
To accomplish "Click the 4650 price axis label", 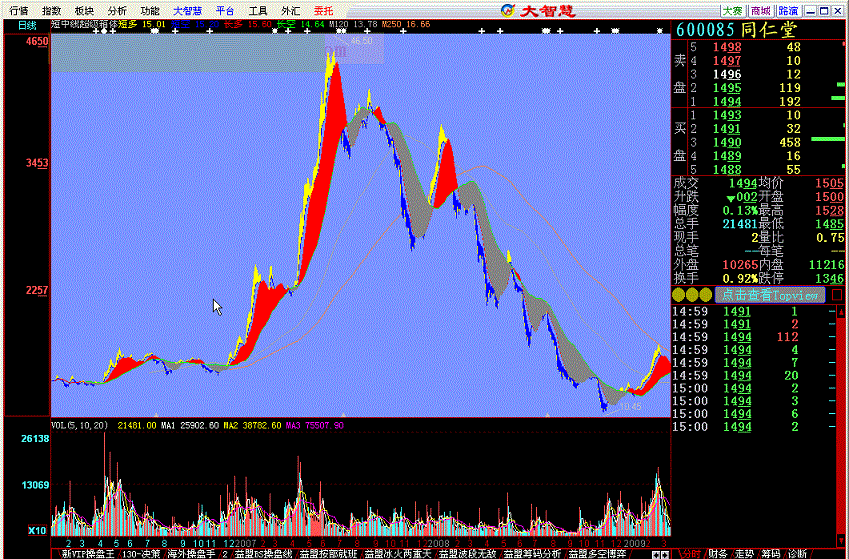I will tap(37, 41).
